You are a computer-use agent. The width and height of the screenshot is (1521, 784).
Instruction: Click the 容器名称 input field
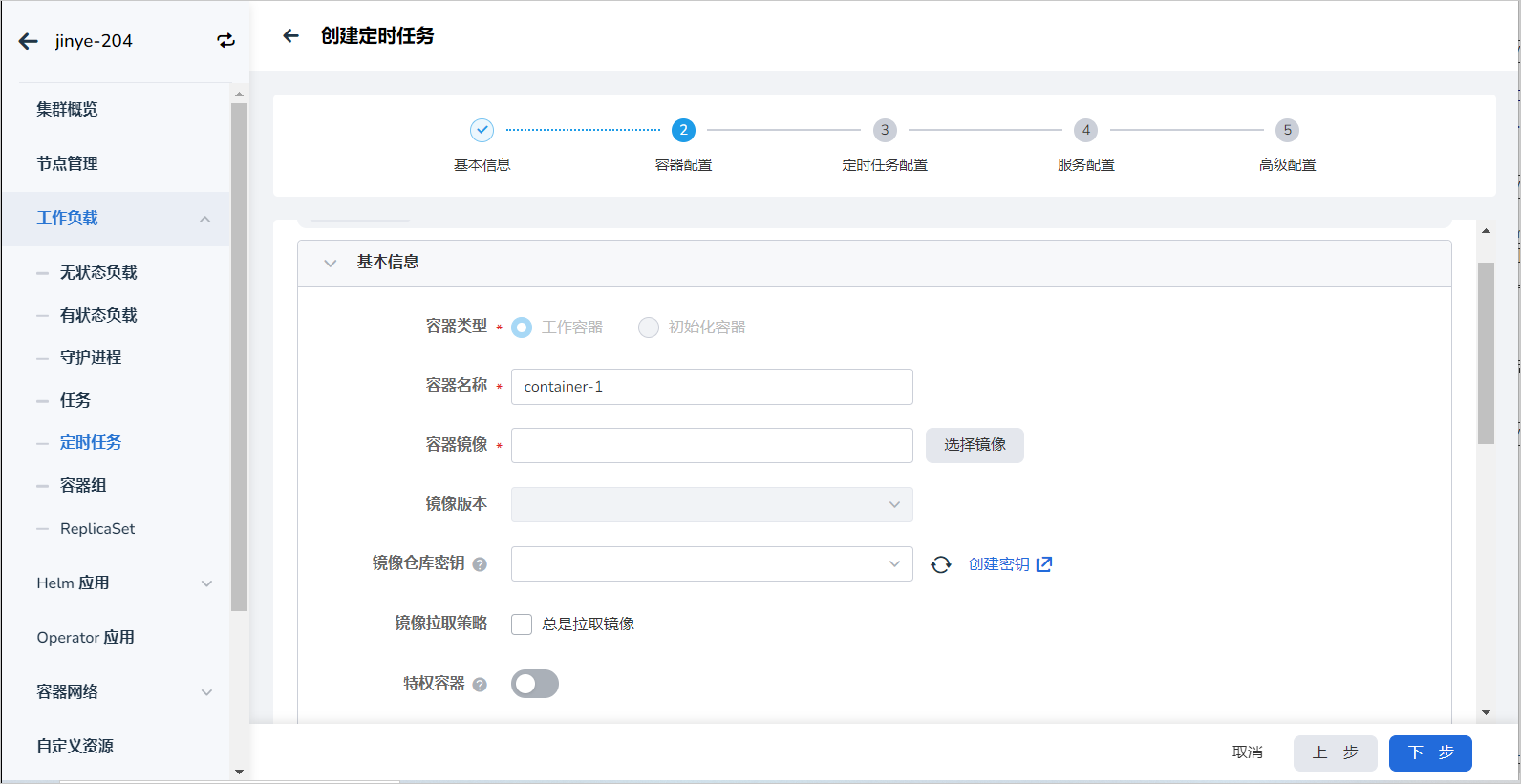coord(712,387)
